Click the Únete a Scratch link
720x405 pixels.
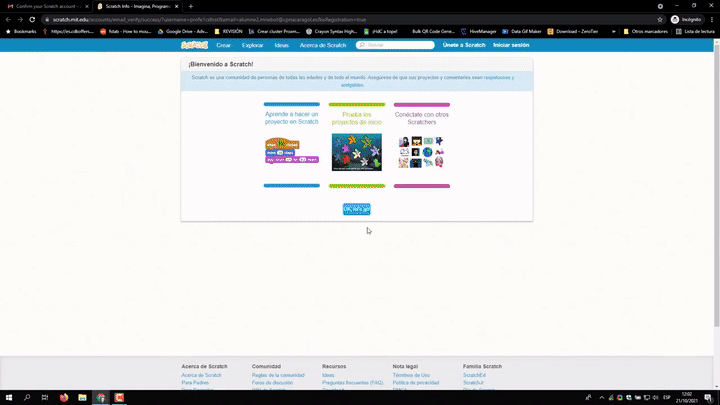(463, 45)
